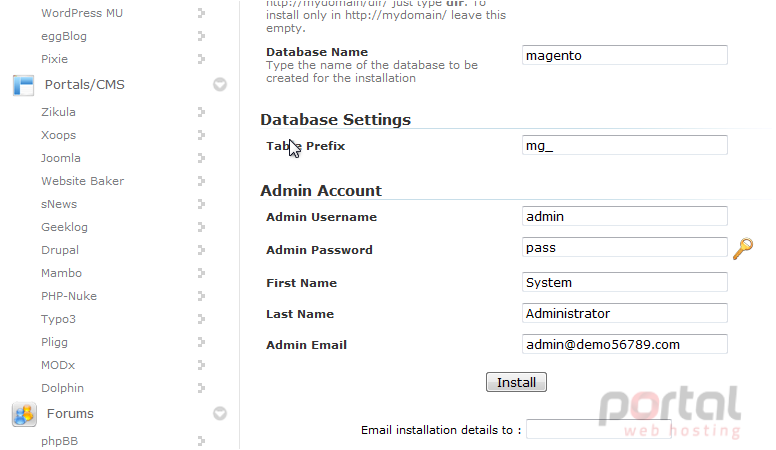776x450 pixels.
Task: Open Typo3 script page
Action: (58, 319)
